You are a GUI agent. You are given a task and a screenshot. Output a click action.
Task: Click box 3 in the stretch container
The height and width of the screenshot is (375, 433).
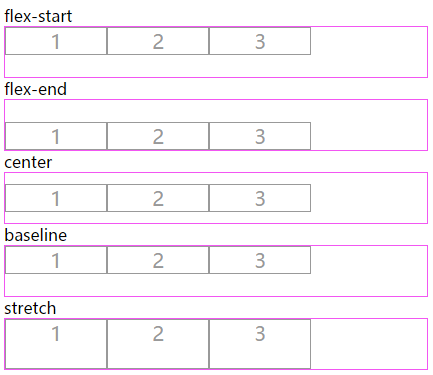coord(260,344)
